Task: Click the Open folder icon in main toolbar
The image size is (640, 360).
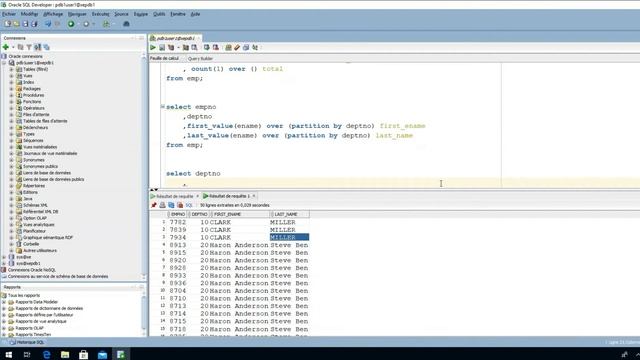Action: 16,24
